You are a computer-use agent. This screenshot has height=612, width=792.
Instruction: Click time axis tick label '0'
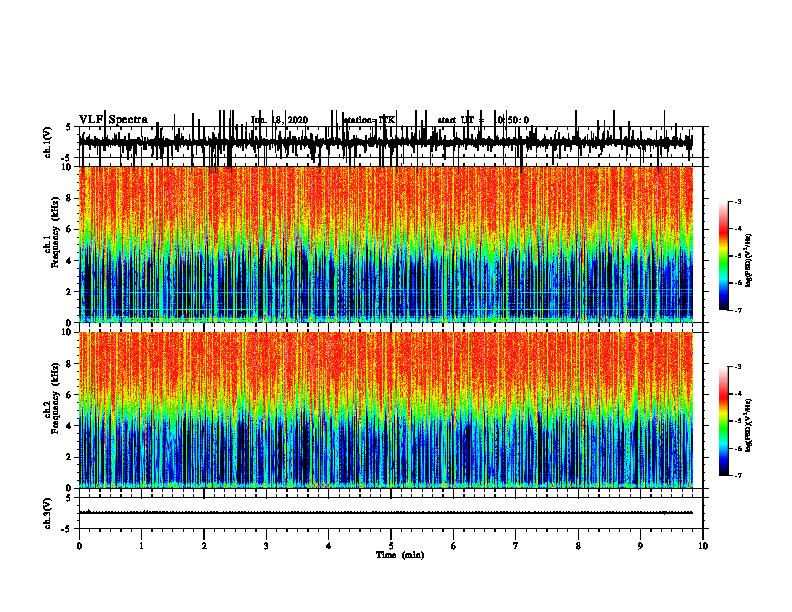pyautogui.click(x=79, y=546)
